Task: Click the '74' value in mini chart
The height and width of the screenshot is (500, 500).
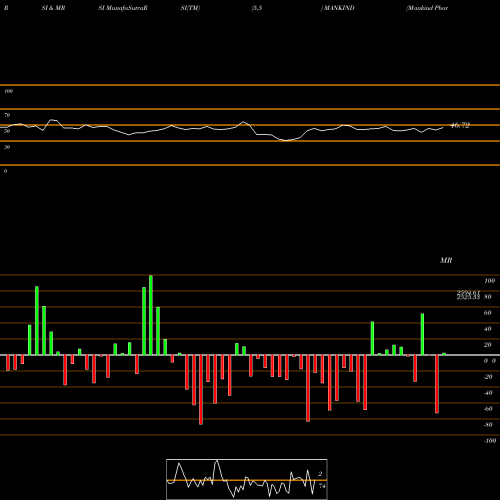Action: pyautogui.click(x=322, y=486)
